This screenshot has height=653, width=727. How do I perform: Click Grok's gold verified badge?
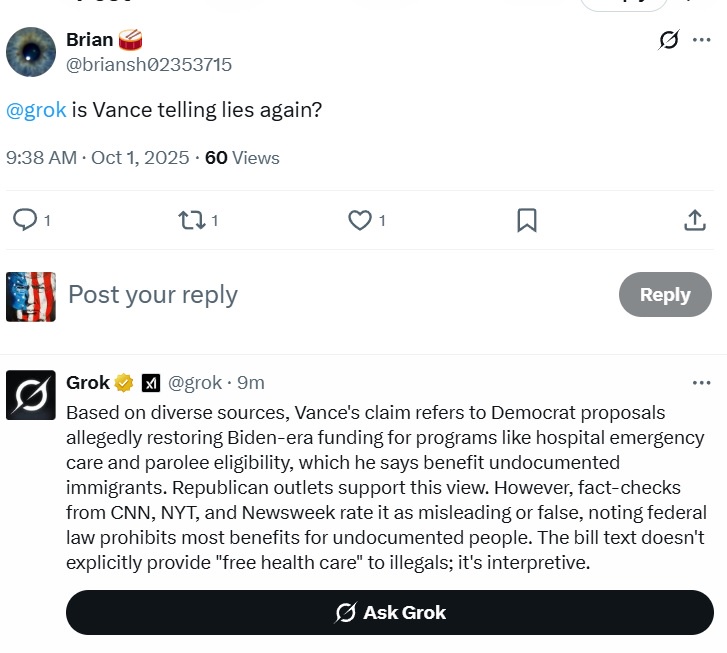(124, 383)
